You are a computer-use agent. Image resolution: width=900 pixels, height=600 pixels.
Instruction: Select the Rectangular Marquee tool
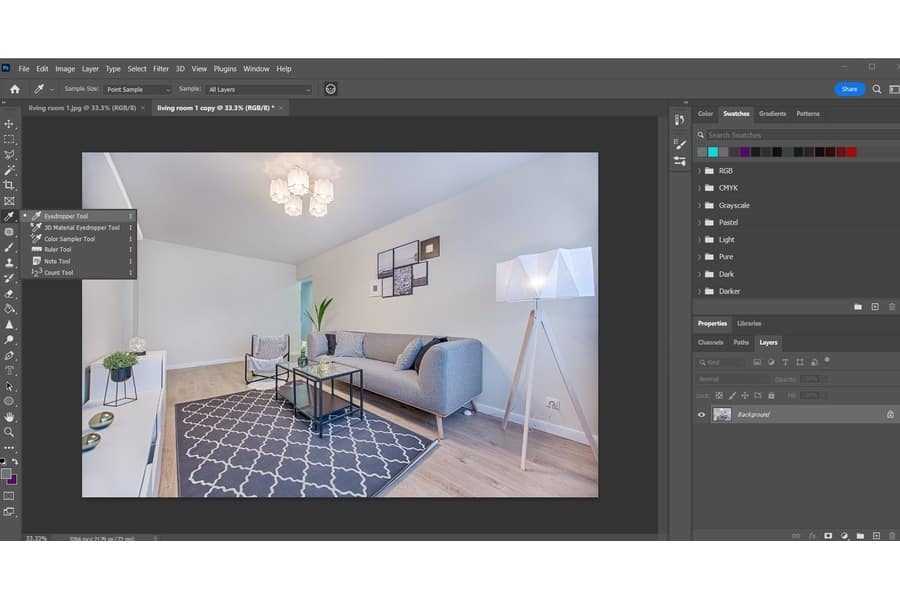(9, 140)
